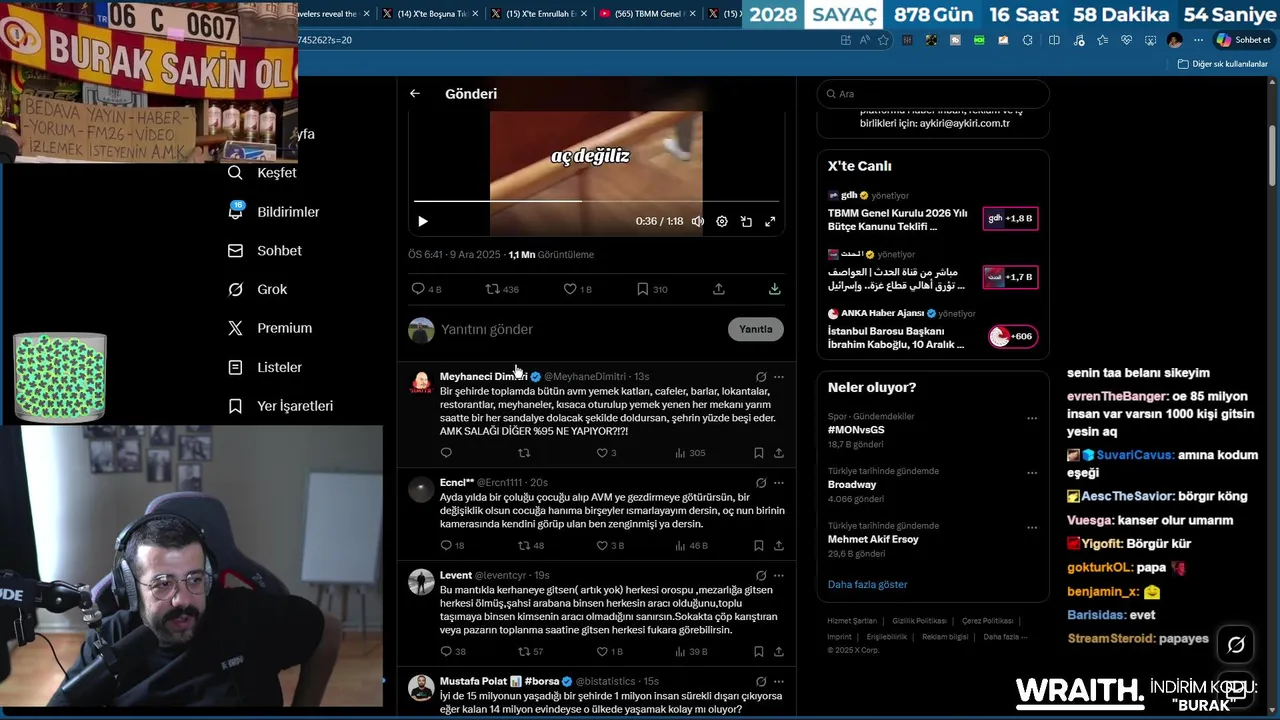
Task: Open Gizlilik Politikası footer link
Action: click(x=919, y=621)
